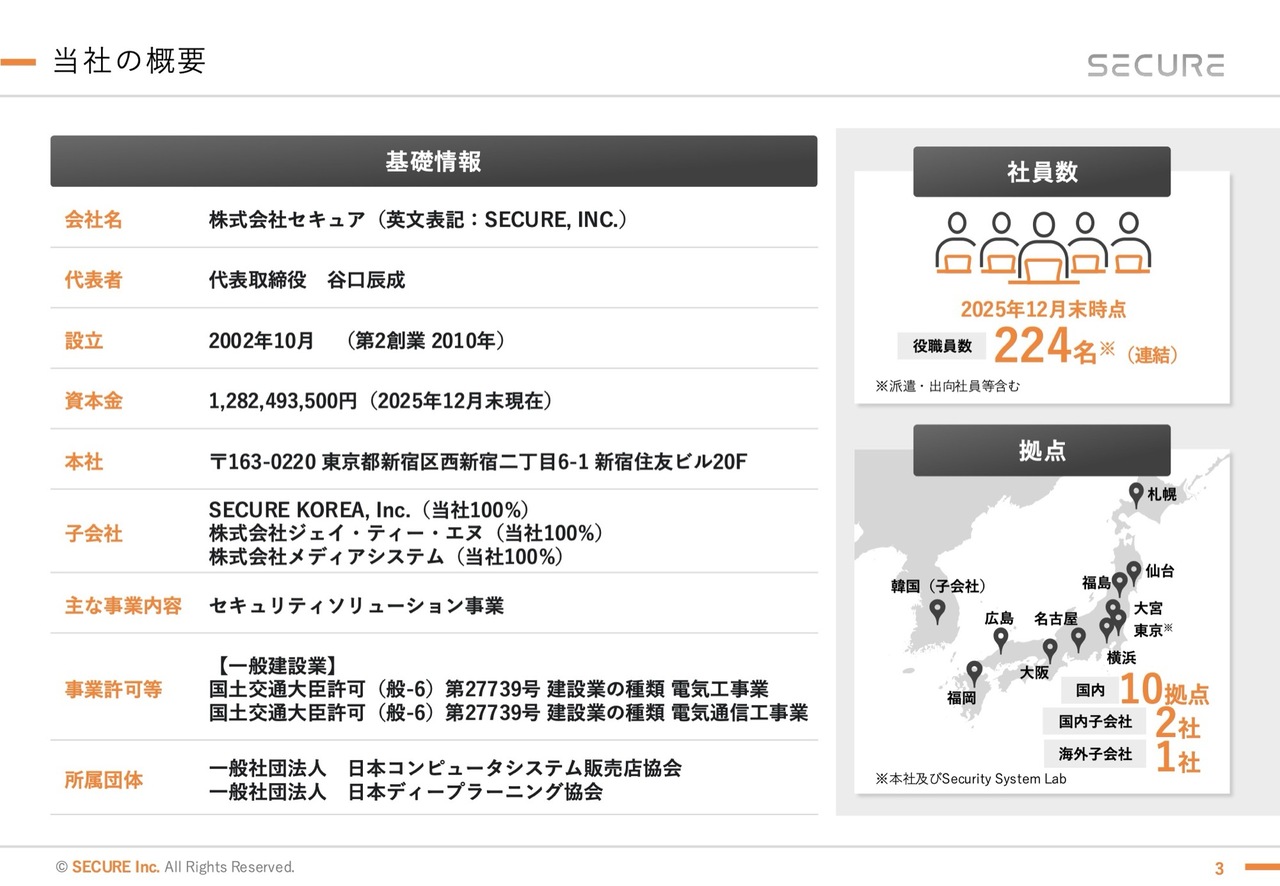
Task: Click the employees-at-desks illustration
Action: tap(1042, 245)
